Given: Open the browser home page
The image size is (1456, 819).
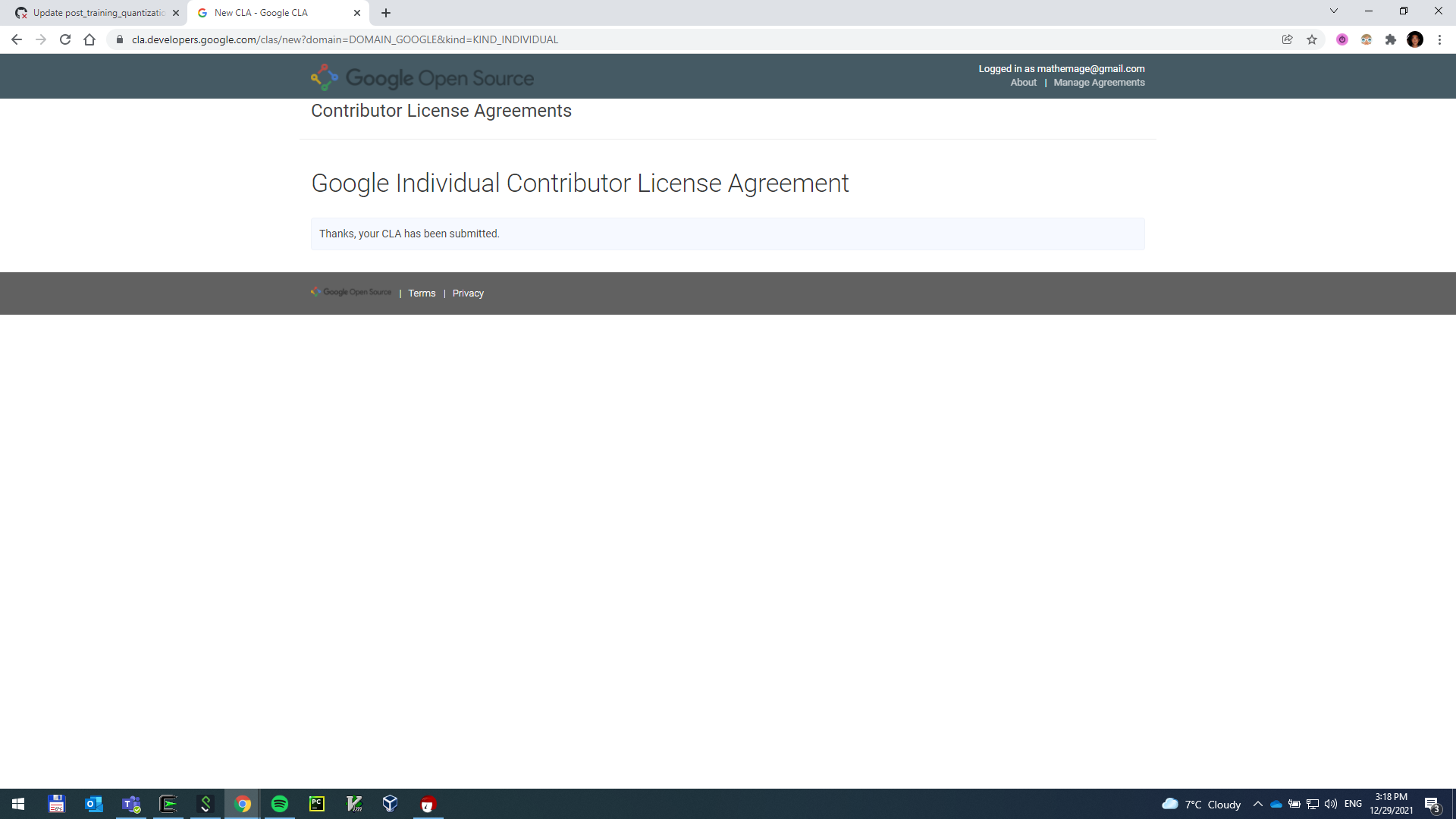Looking at the screenshot, I should coord(89,39).
